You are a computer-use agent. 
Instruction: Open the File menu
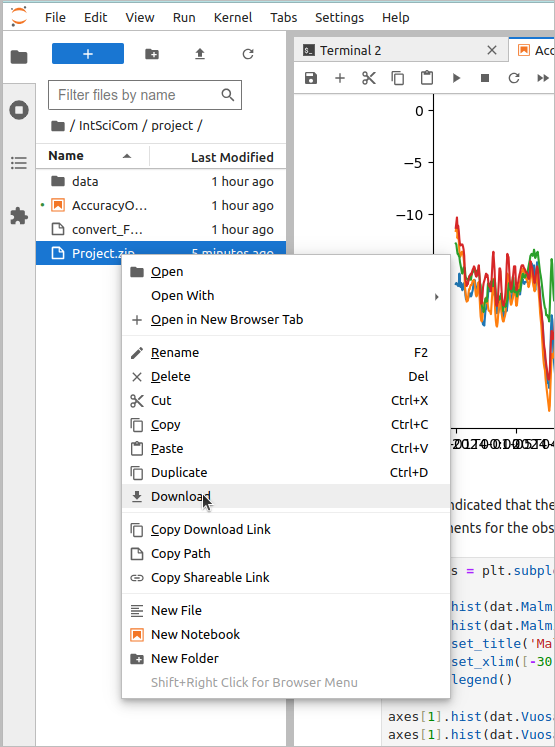(55, 18)
